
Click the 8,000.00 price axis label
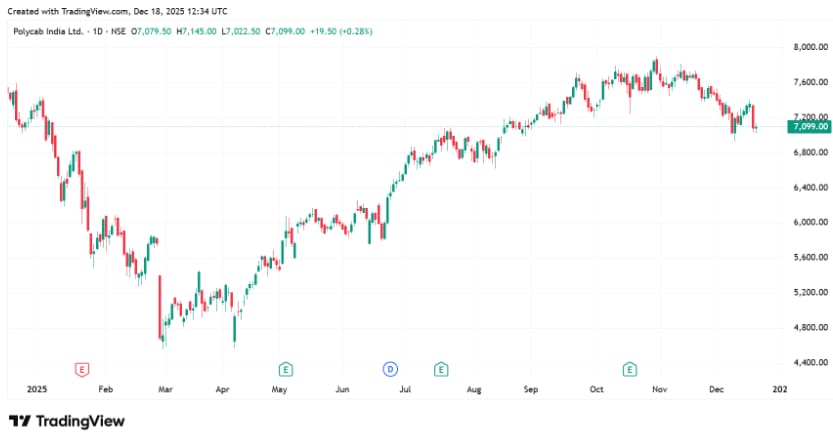coord(809,47)
